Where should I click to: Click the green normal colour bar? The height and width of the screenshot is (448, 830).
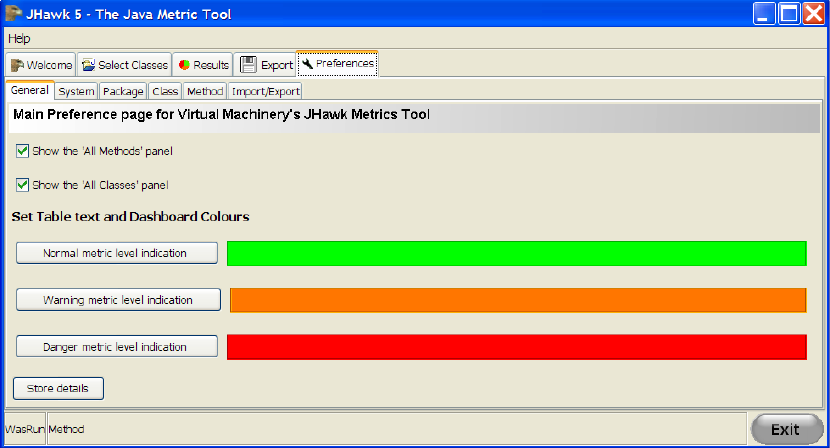click(517, 253)
